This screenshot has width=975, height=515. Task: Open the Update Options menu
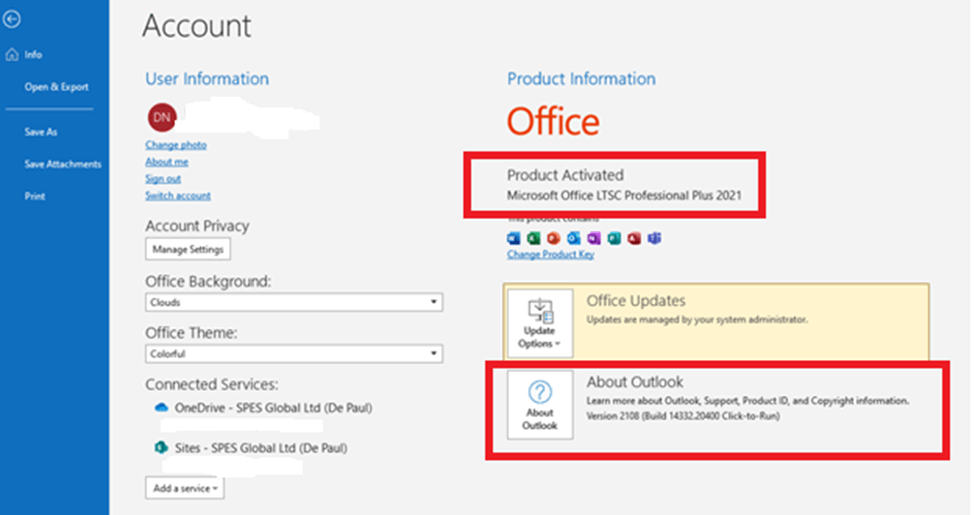click(x=540, y=323)
